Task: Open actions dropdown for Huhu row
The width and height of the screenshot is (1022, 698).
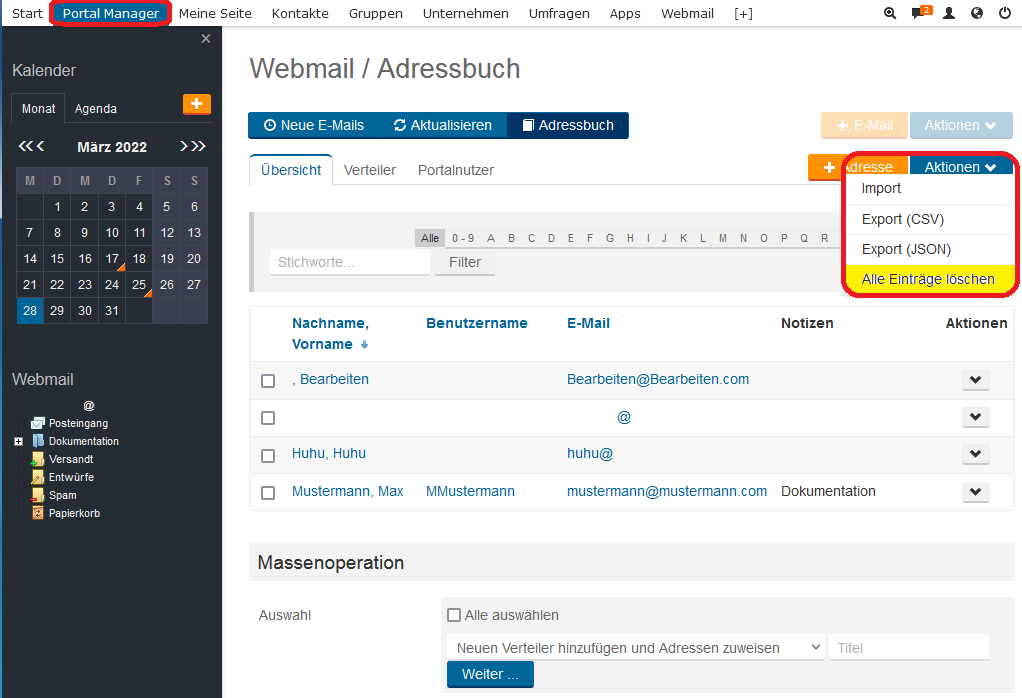Action: click(976, 454)
